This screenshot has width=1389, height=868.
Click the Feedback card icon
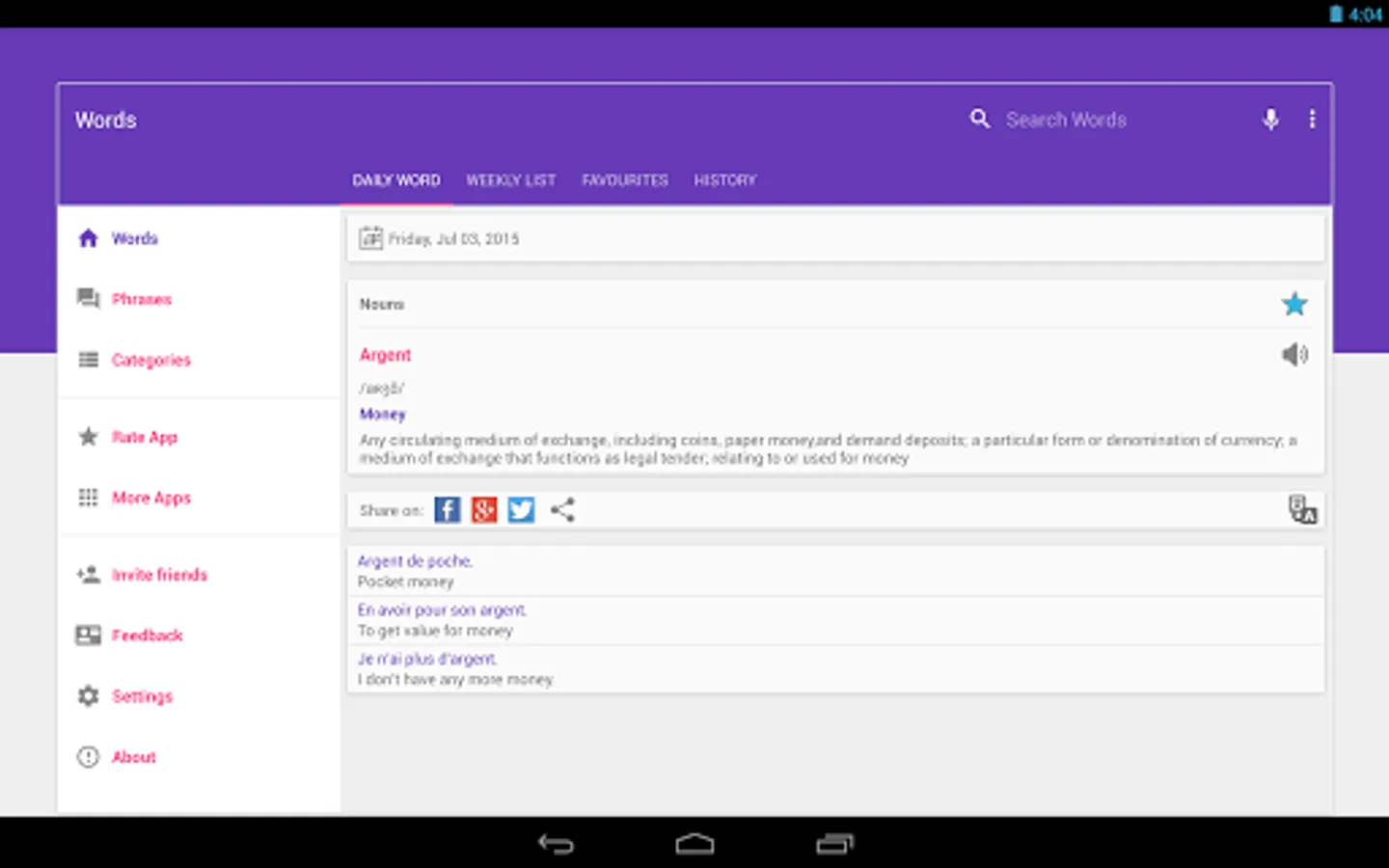88,636
